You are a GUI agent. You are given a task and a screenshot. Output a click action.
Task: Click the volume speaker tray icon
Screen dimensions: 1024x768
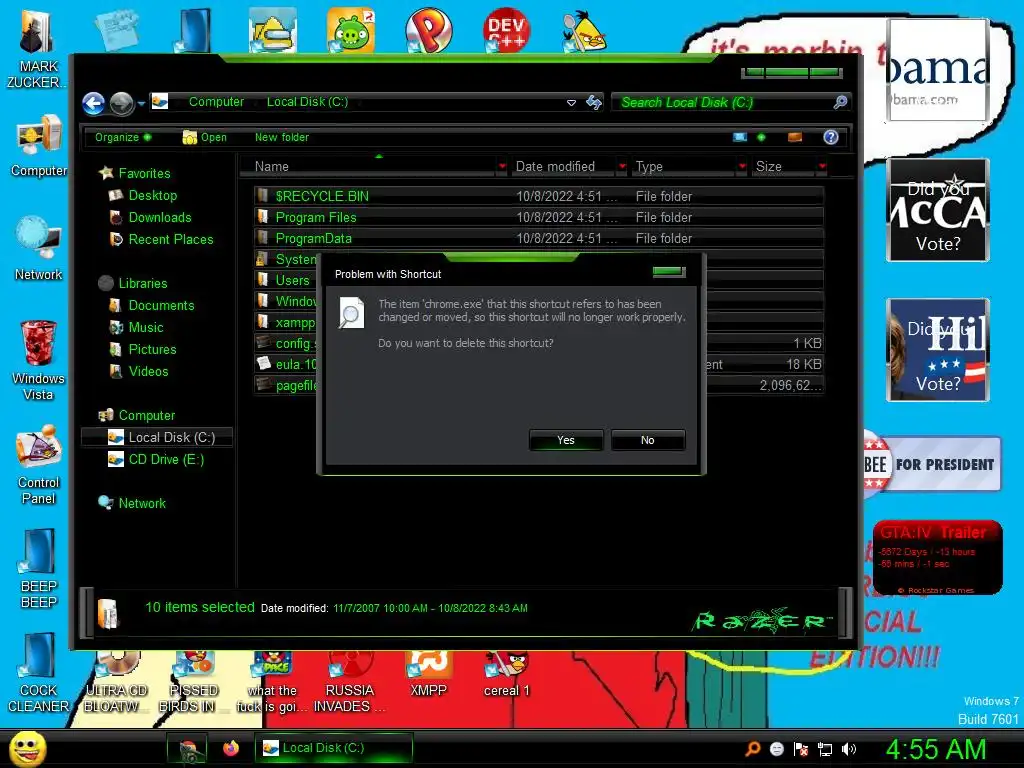(849, 749)
